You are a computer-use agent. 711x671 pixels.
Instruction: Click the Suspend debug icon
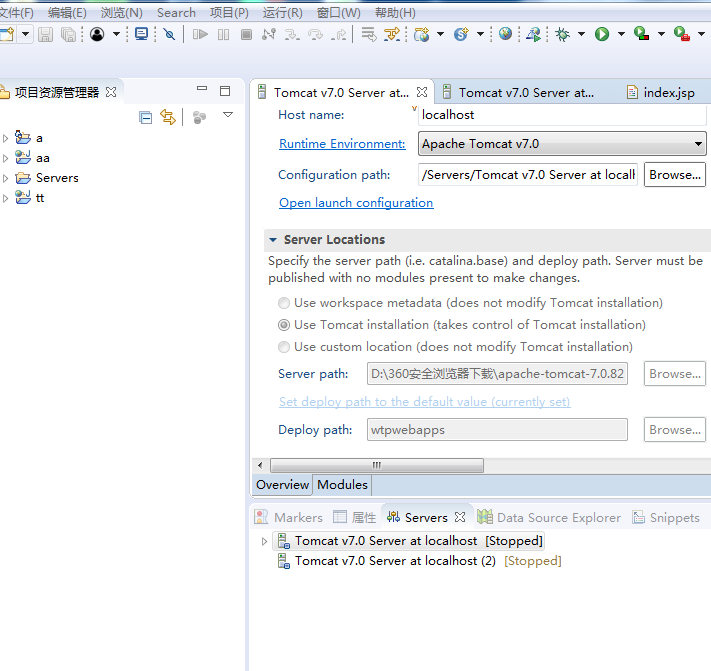pos(223,34)
